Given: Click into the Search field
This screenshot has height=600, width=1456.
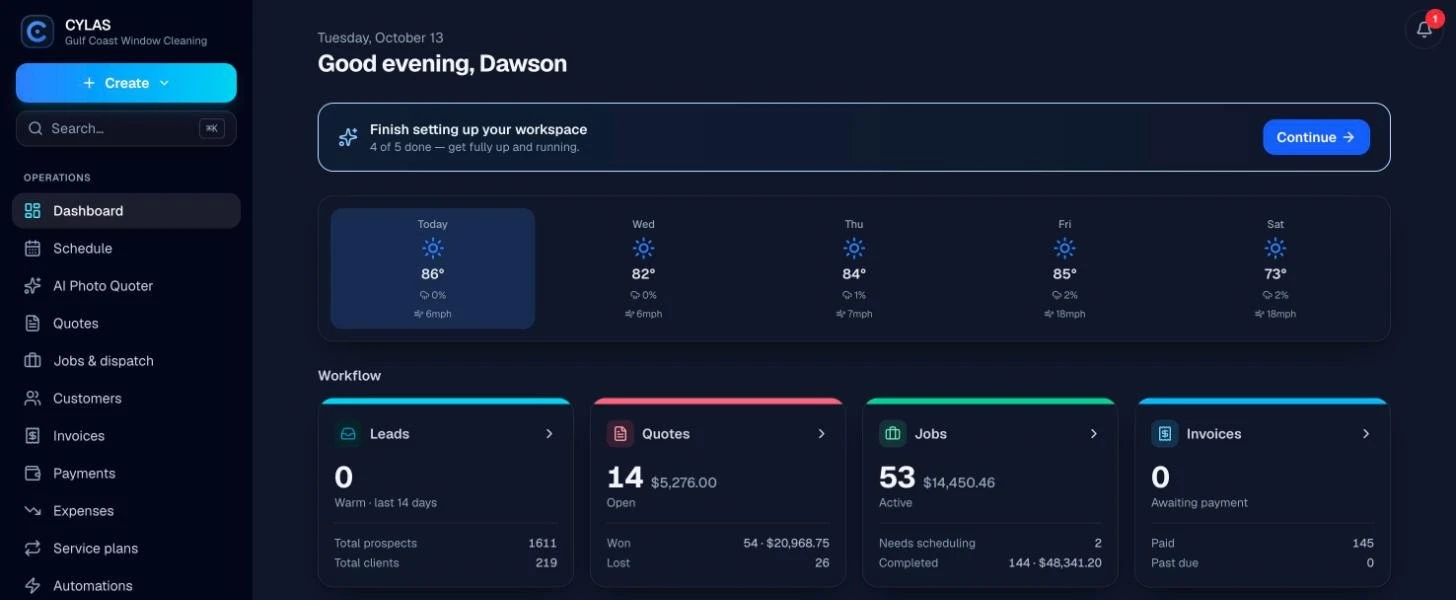Looking at the screenshot, I should tap(126, 128).
